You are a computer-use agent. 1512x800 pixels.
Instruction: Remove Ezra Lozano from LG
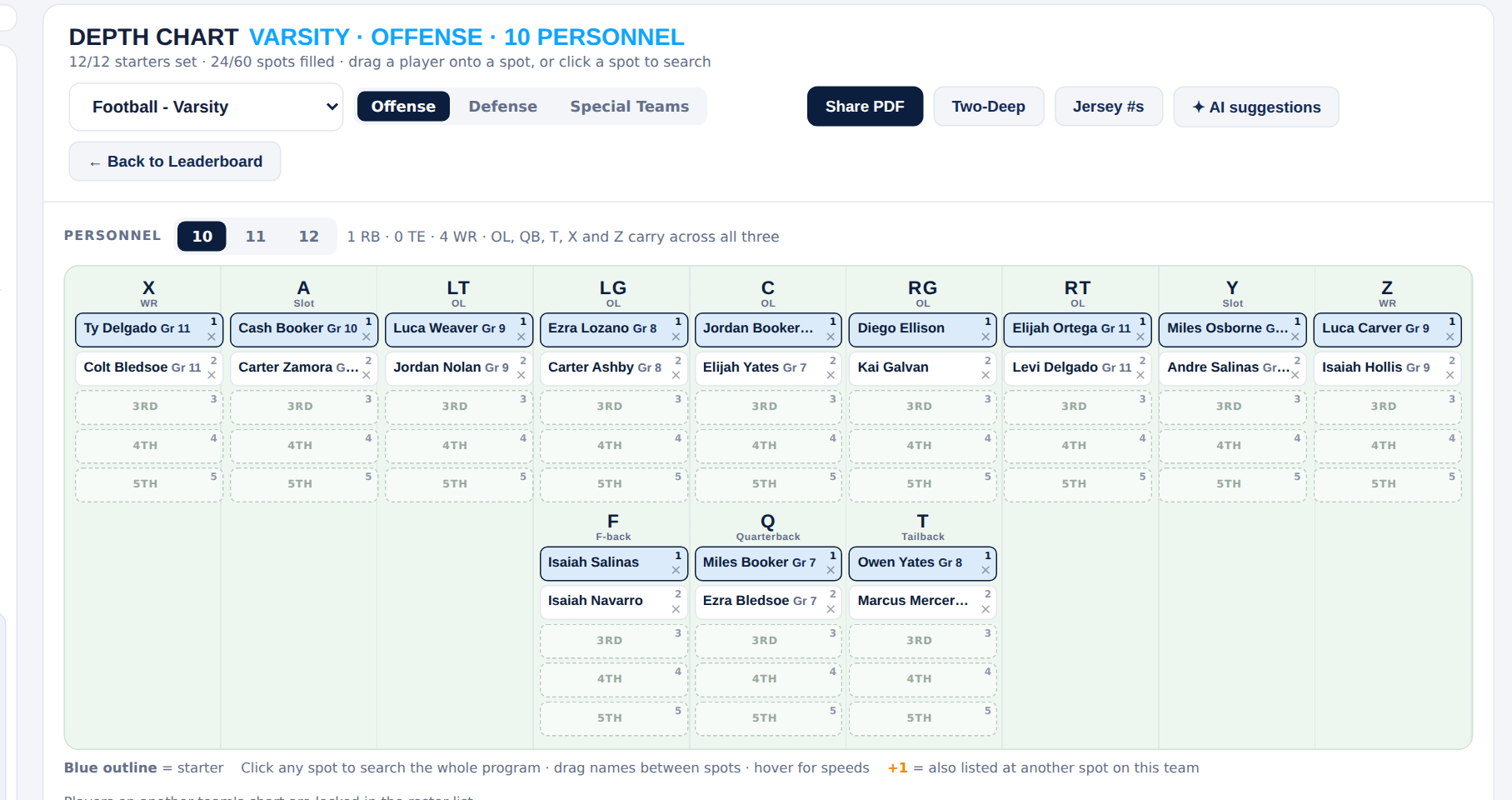[676, 337]
